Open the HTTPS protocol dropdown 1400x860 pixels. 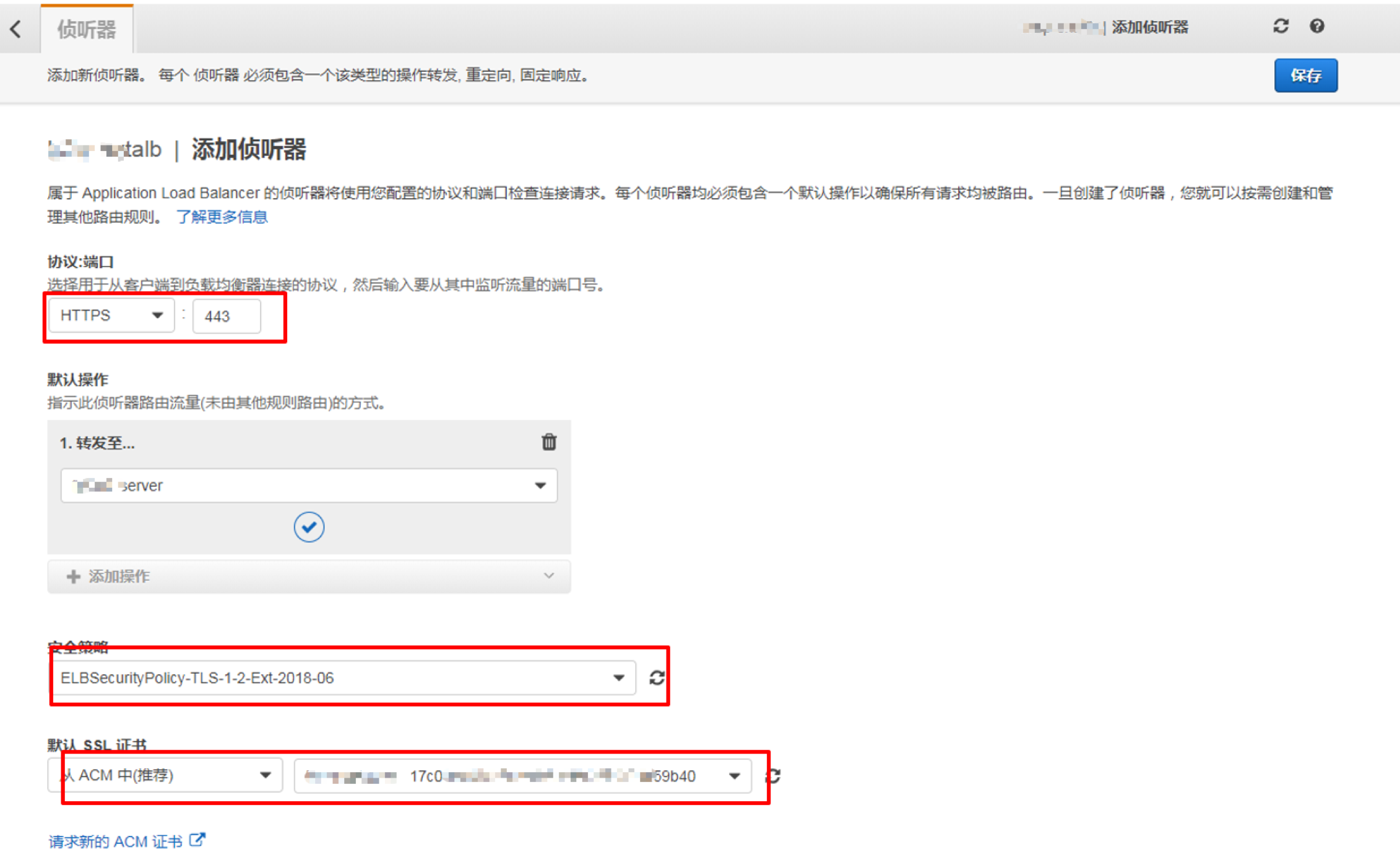tap(111, 315)
